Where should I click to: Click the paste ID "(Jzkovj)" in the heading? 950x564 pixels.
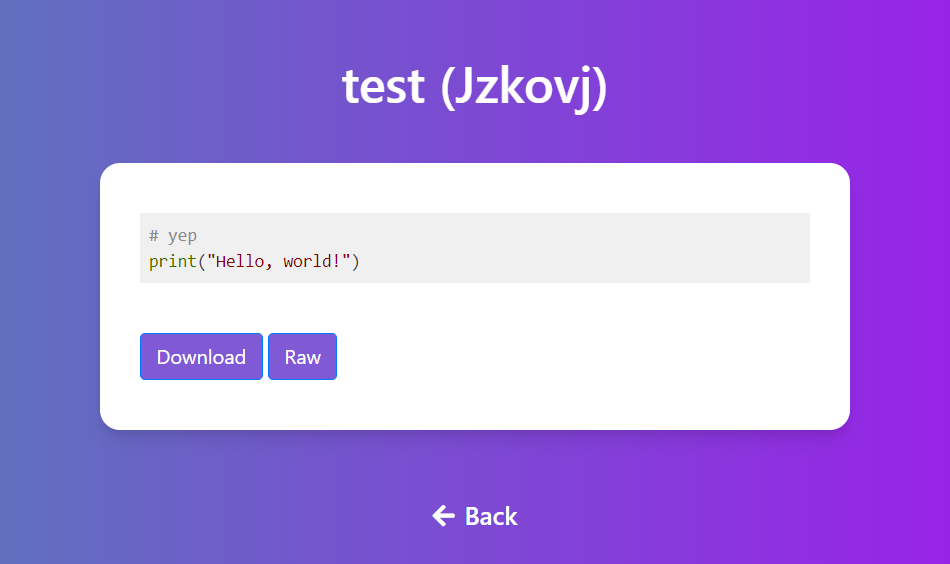tap(524, 88)
